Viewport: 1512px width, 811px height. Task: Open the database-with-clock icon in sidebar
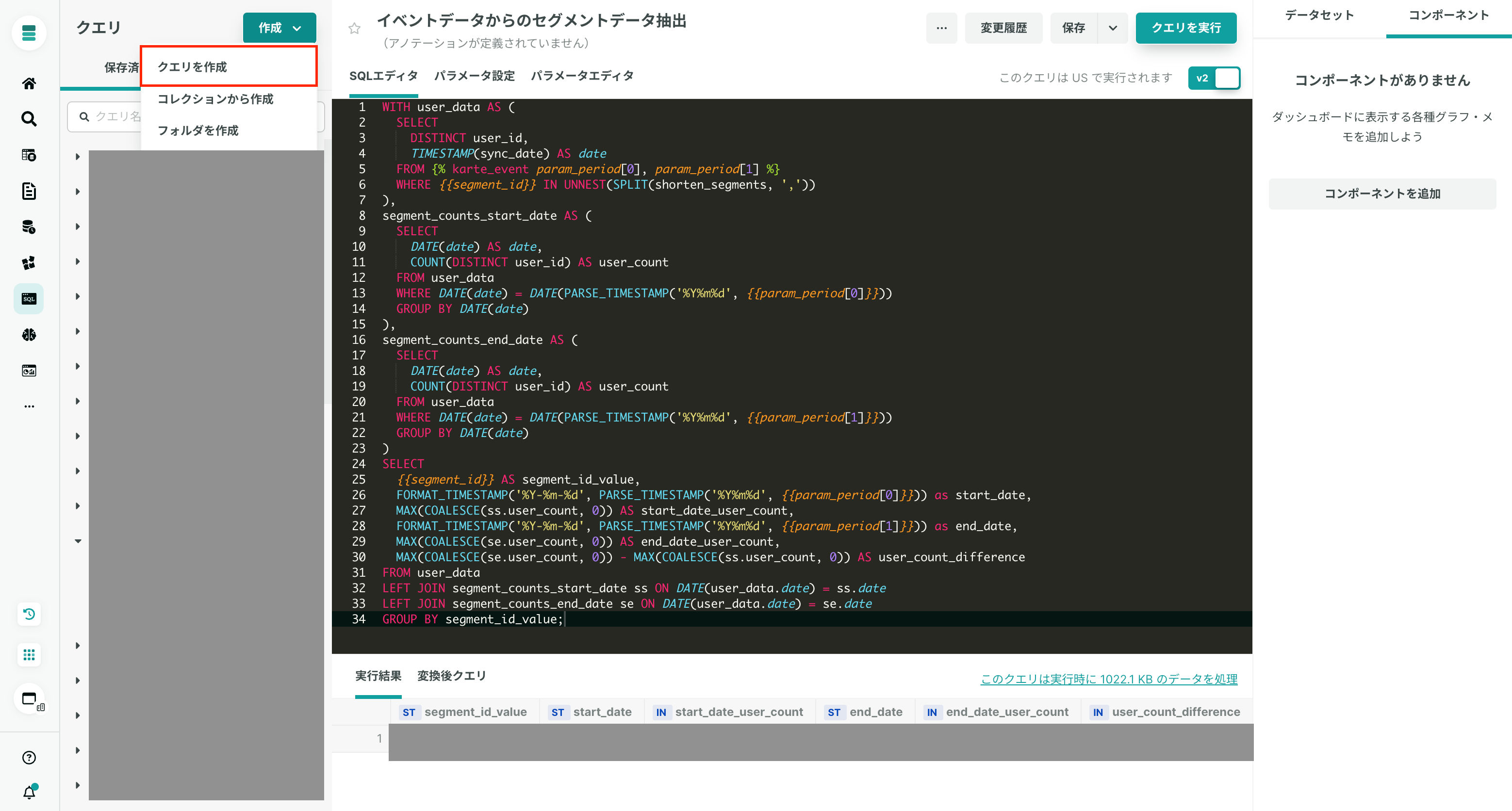pyautogui.click(x=29, y=227)
